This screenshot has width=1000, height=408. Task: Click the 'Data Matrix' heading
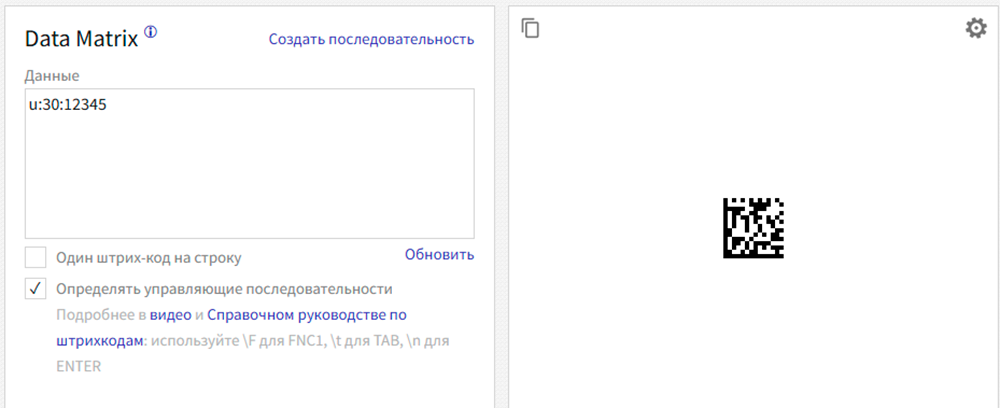tap(82, 40)
